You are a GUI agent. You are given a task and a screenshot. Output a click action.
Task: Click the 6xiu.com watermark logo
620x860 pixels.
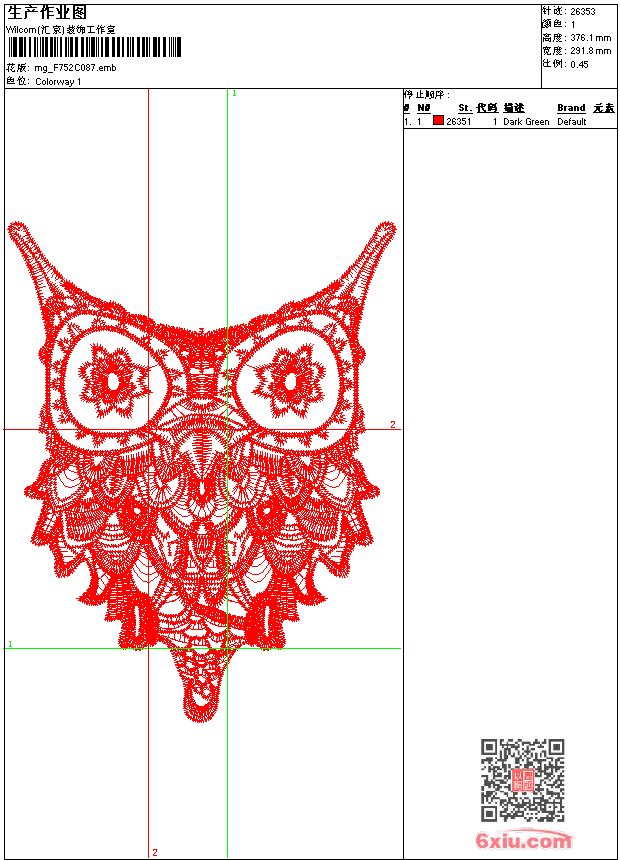point(523,841)
